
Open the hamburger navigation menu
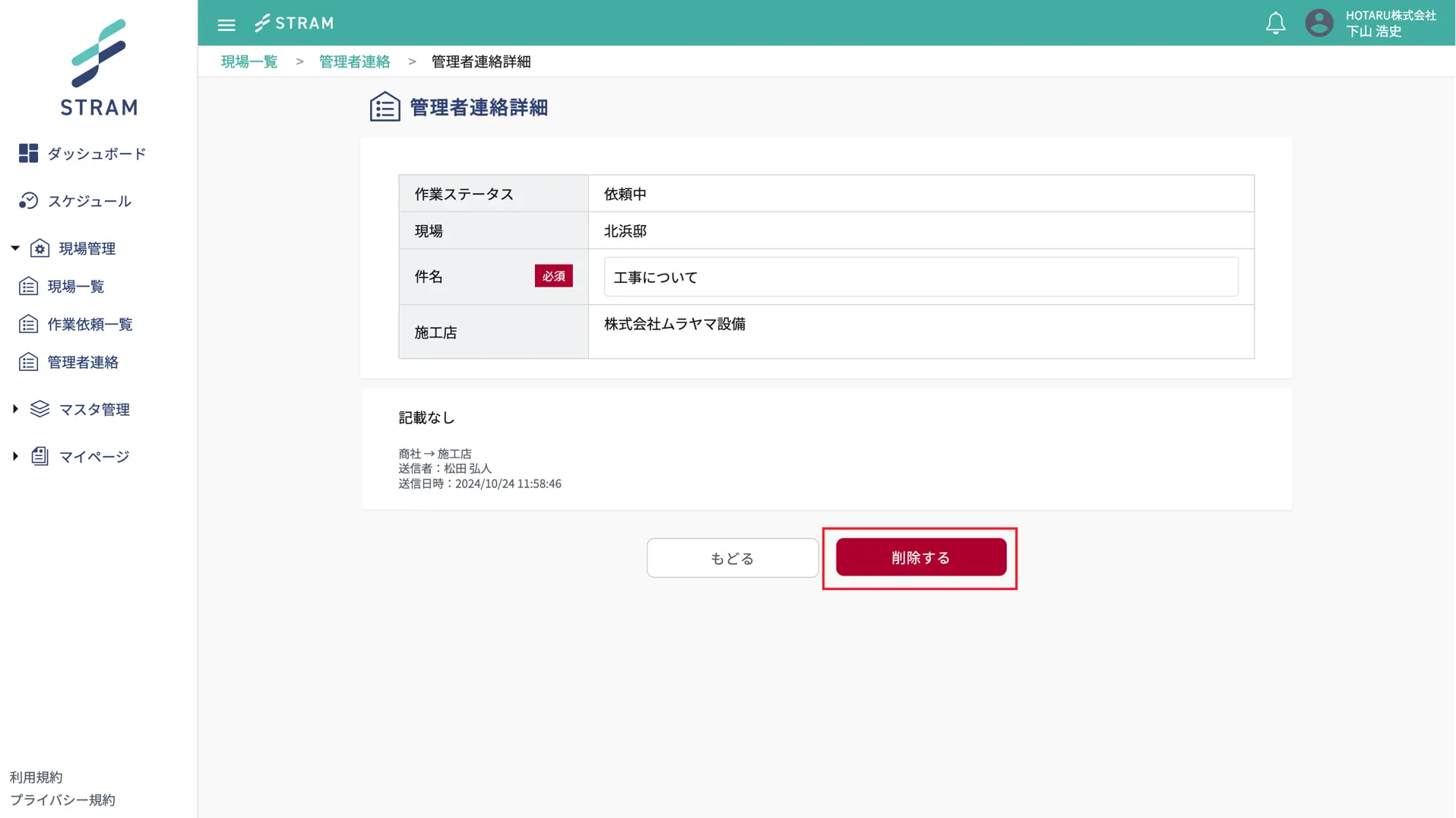[x=226, y=24]
